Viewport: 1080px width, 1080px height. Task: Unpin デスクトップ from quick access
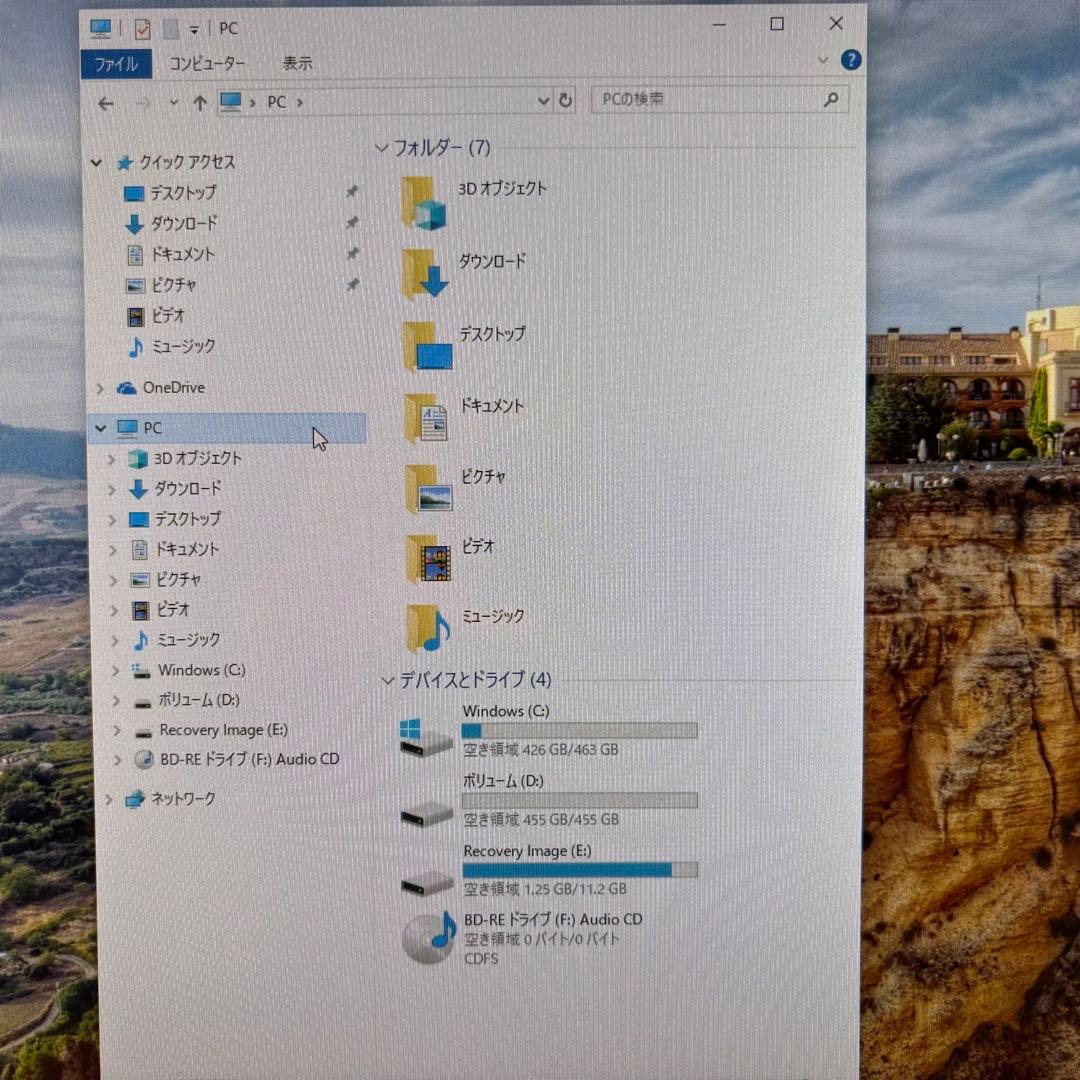350,194
